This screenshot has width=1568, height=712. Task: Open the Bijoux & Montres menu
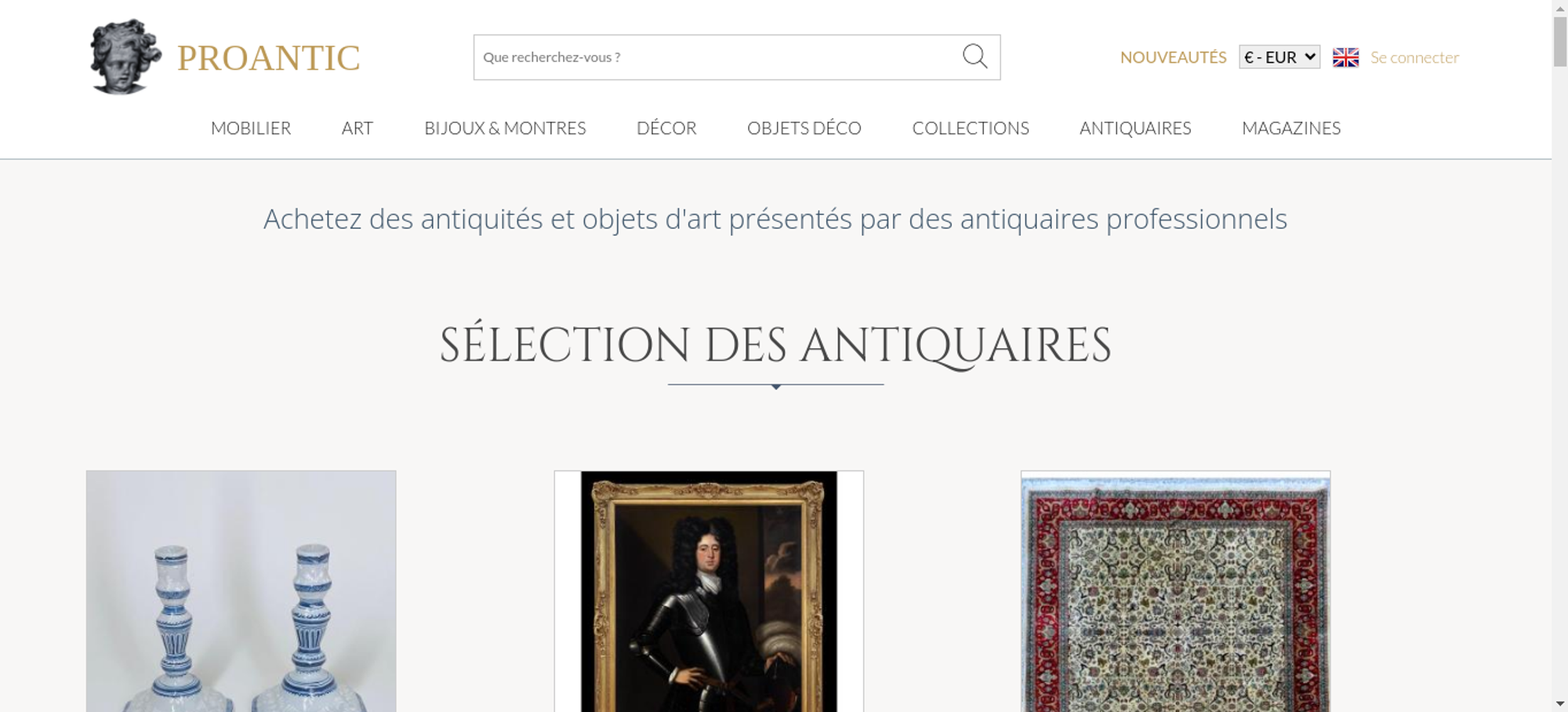505,128
